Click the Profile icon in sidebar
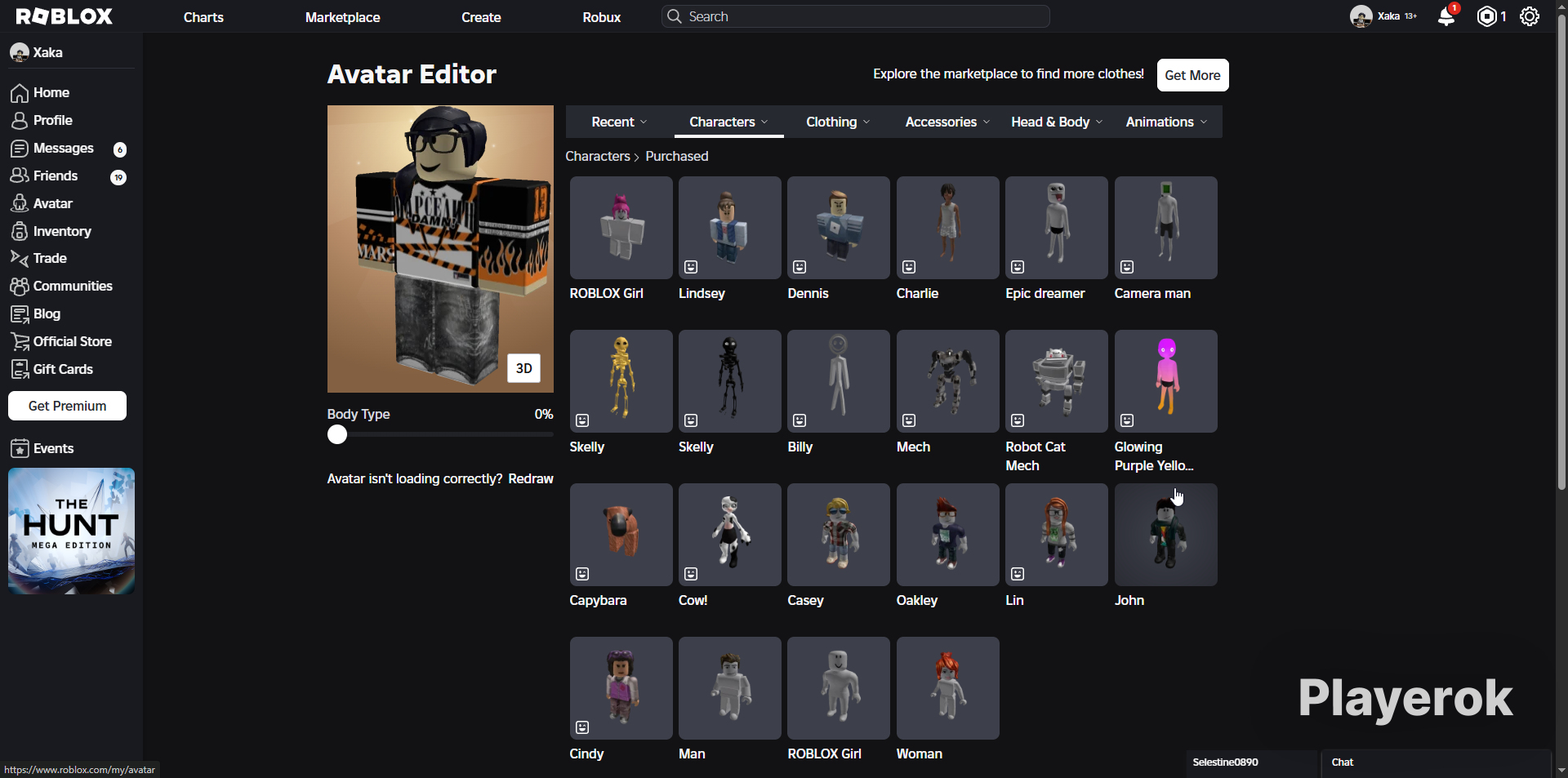1568x778 pixels. click(x=20, y=121)
